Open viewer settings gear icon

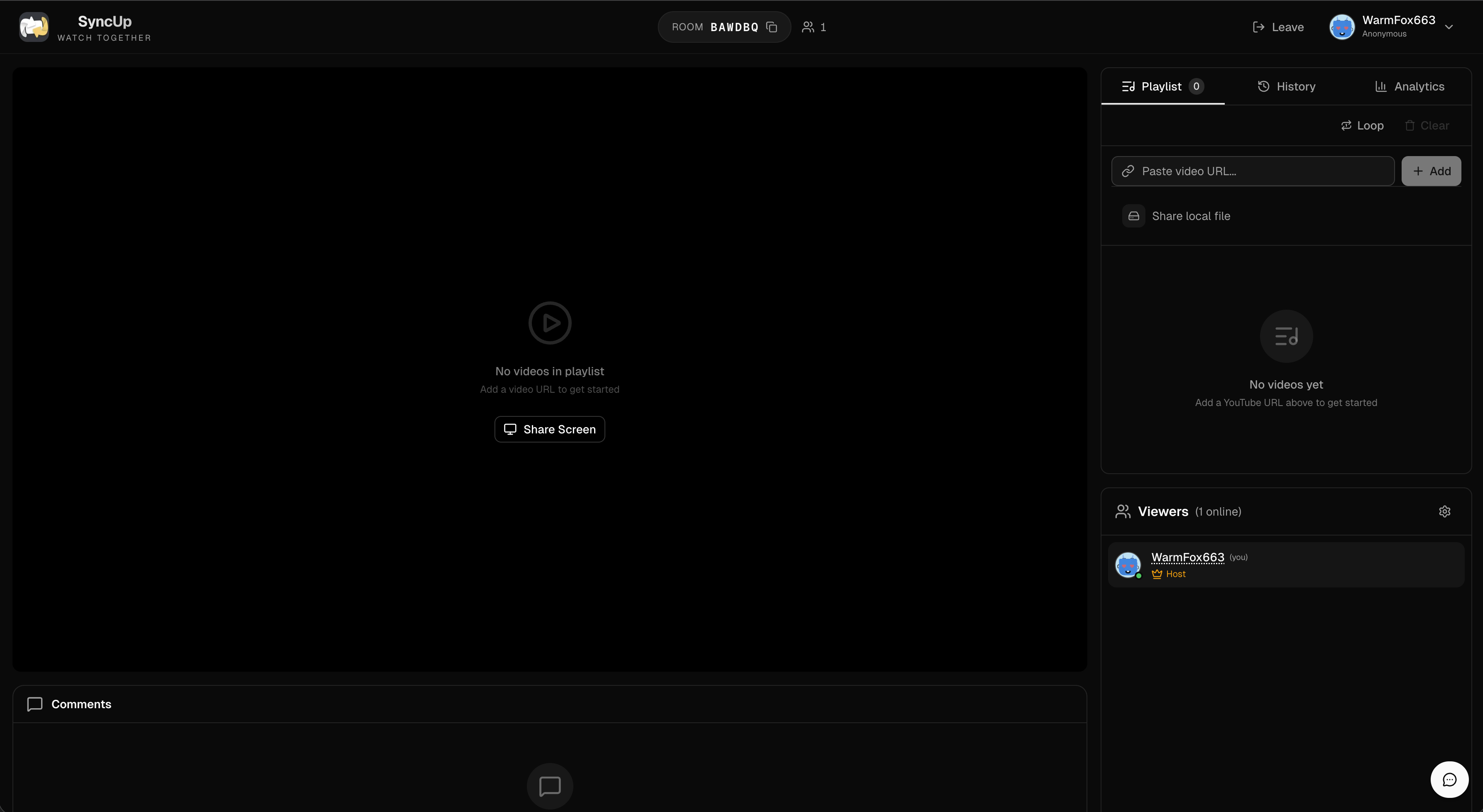click(x=1445, y=511)
